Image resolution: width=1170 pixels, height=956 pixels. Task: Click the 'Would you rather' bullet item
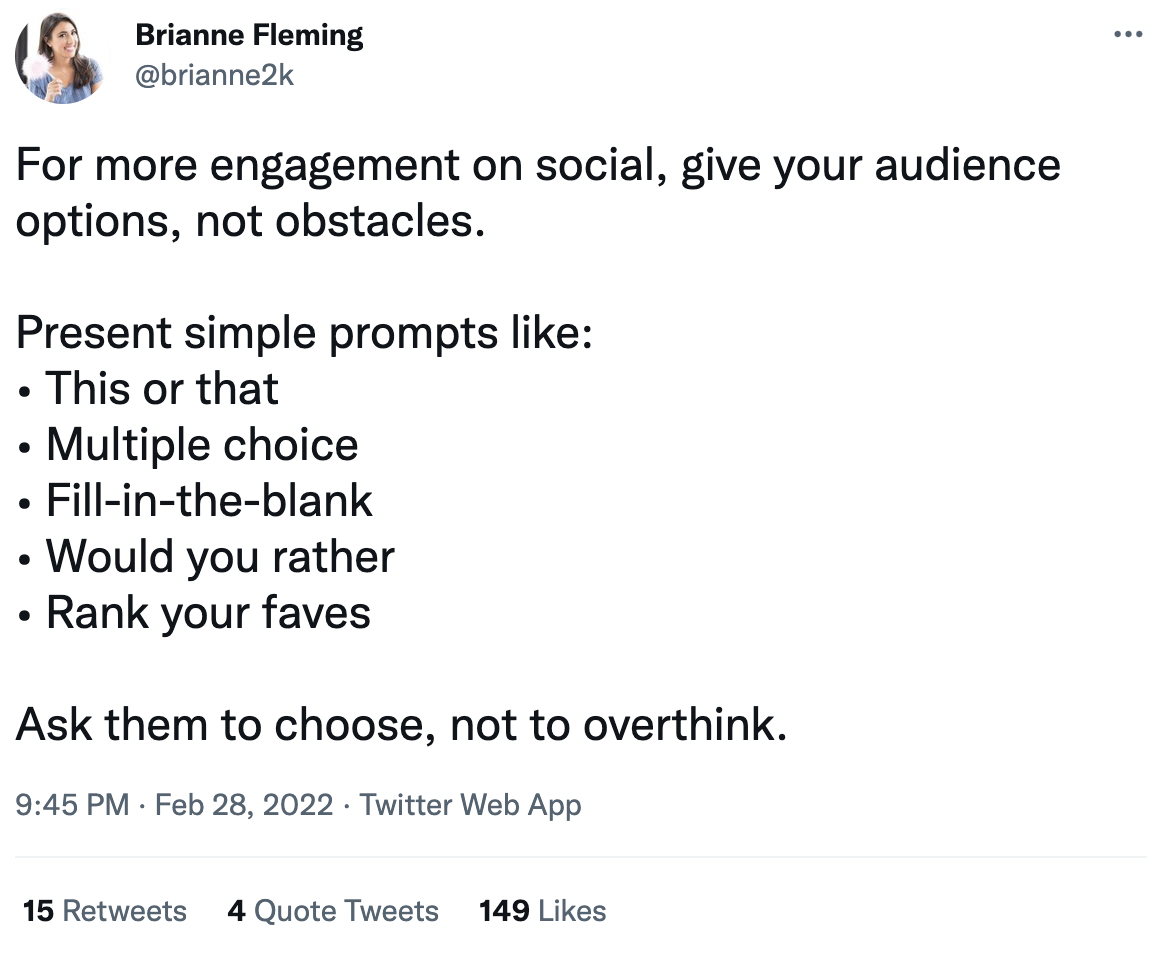point(220,557)
